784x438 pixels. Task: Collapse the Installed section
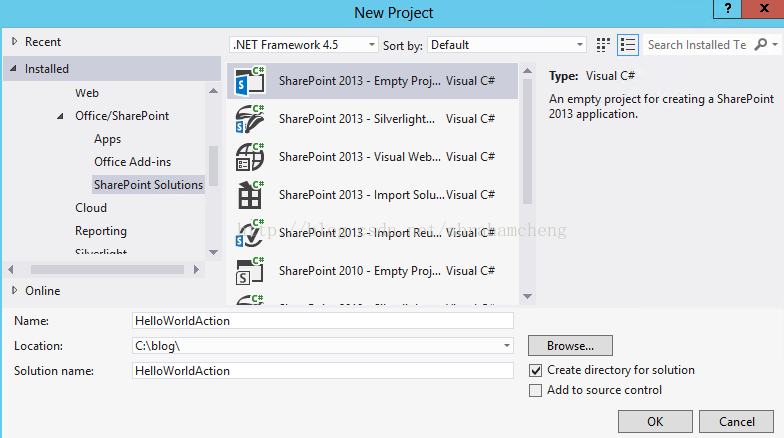[x=14, y=68]
